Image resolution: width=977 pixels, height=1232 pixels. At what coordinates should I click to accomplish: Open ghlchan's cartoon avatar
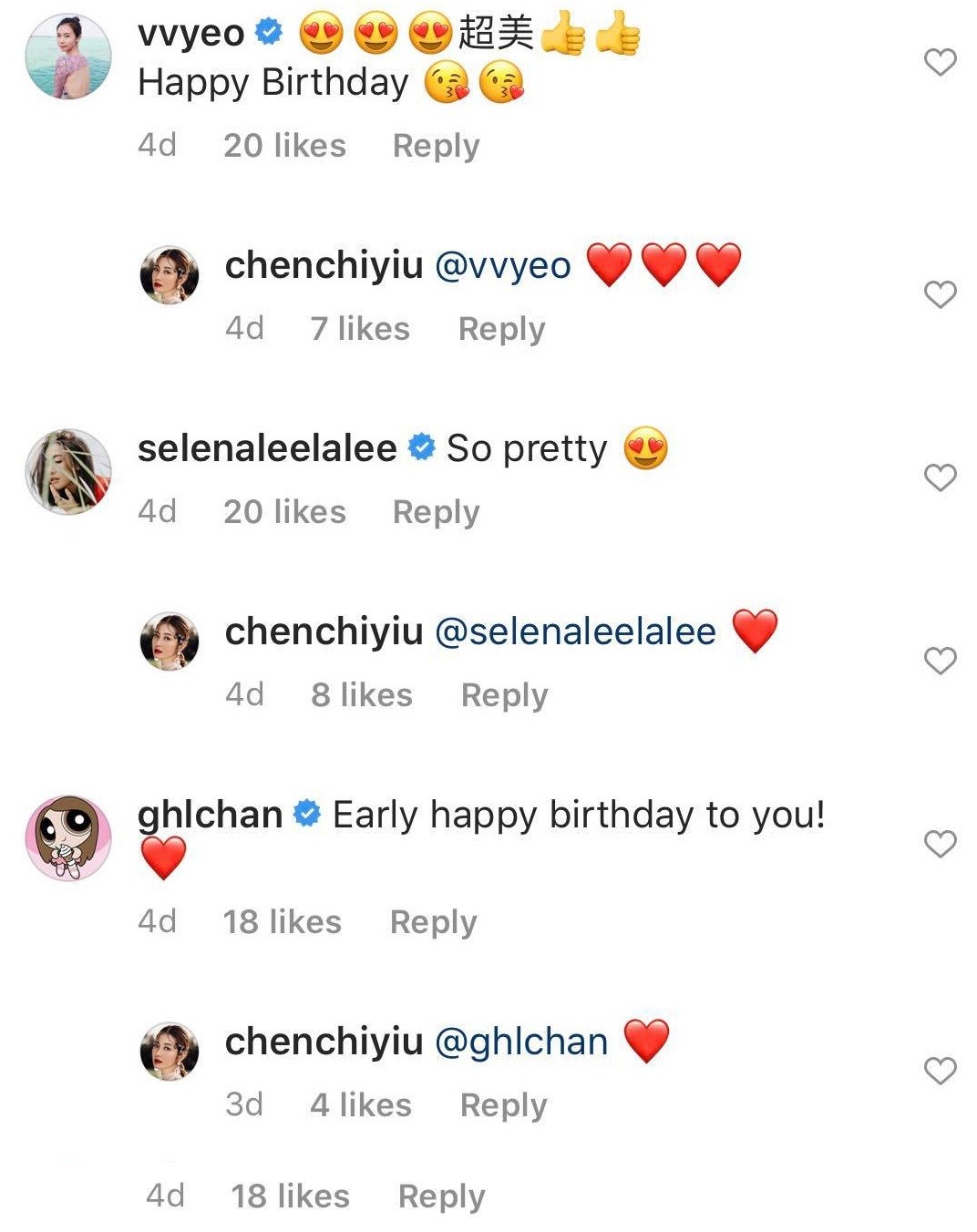point(68,837)
